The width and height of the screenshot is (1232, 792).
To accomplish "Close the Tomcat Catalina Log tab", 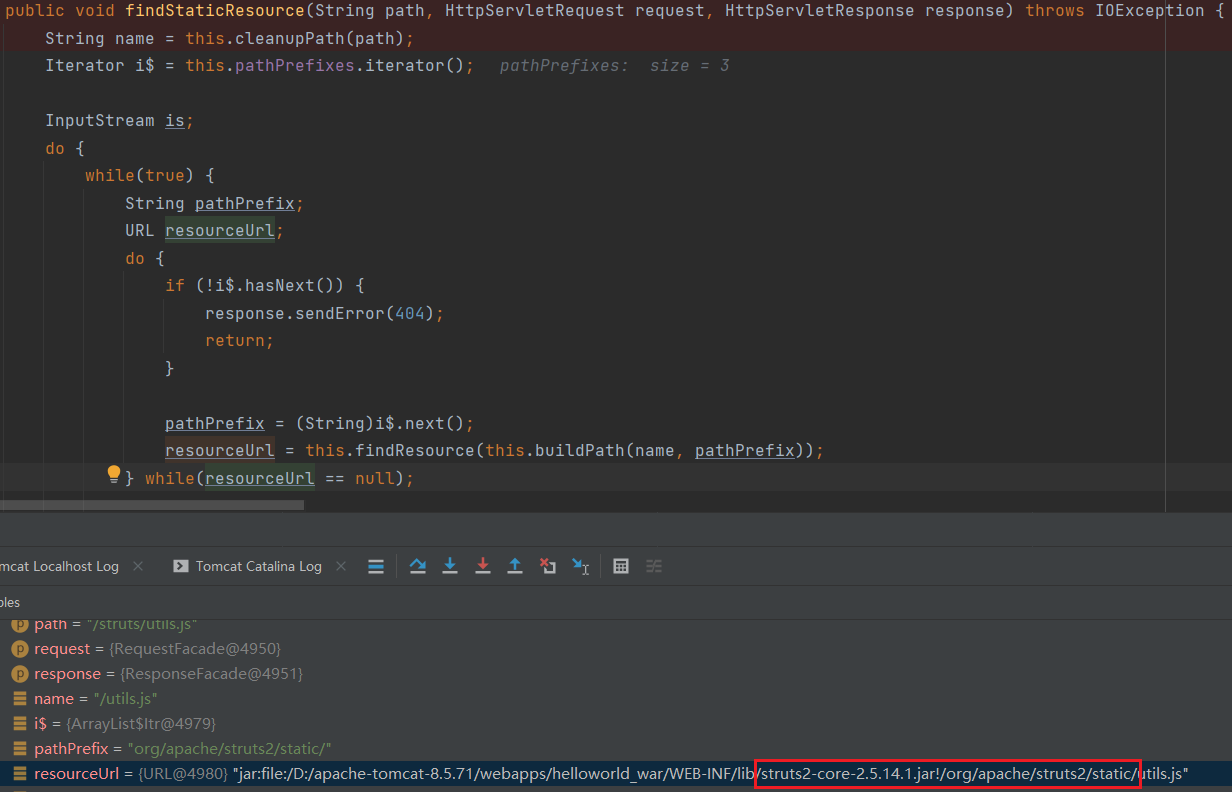I will 341,566.
